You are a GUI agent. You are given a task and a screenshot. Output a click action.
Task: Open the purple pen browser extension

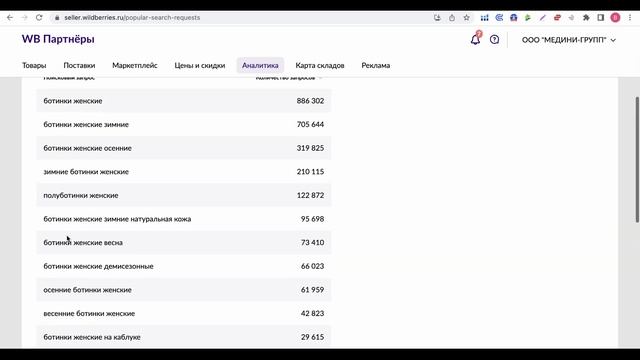click(x=542, y=18)
